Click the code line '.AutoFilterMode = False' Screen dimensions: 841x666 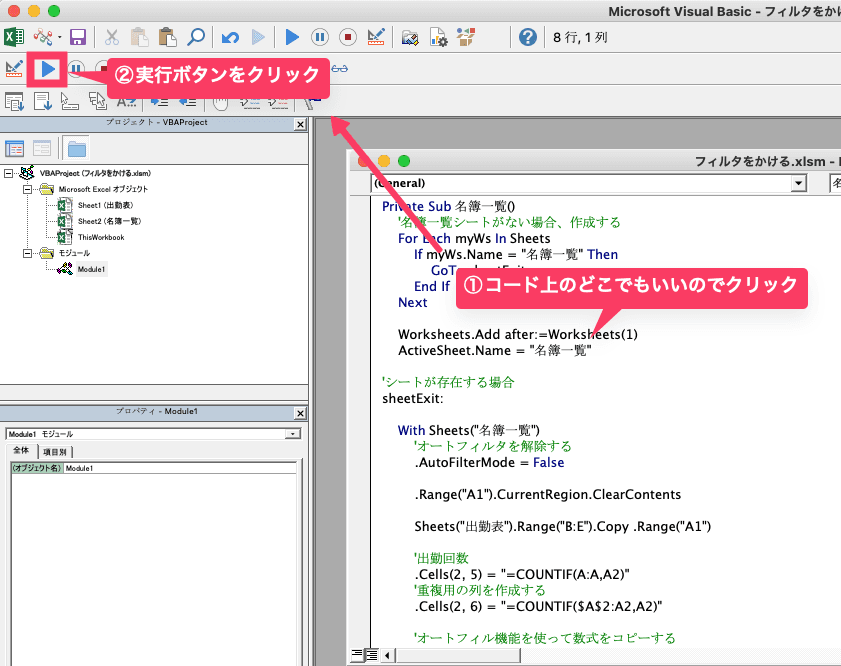[489, 462]
